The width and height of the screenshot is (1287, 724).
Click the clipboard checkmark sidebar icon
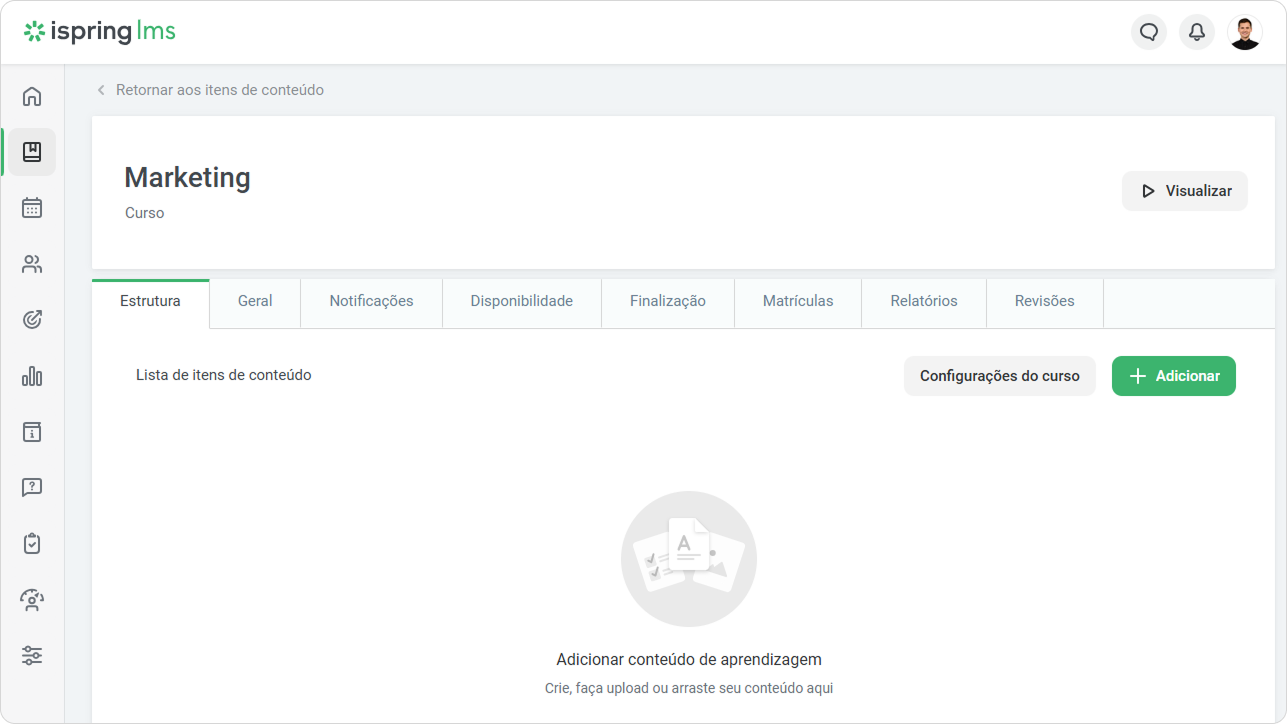(32, 544)
